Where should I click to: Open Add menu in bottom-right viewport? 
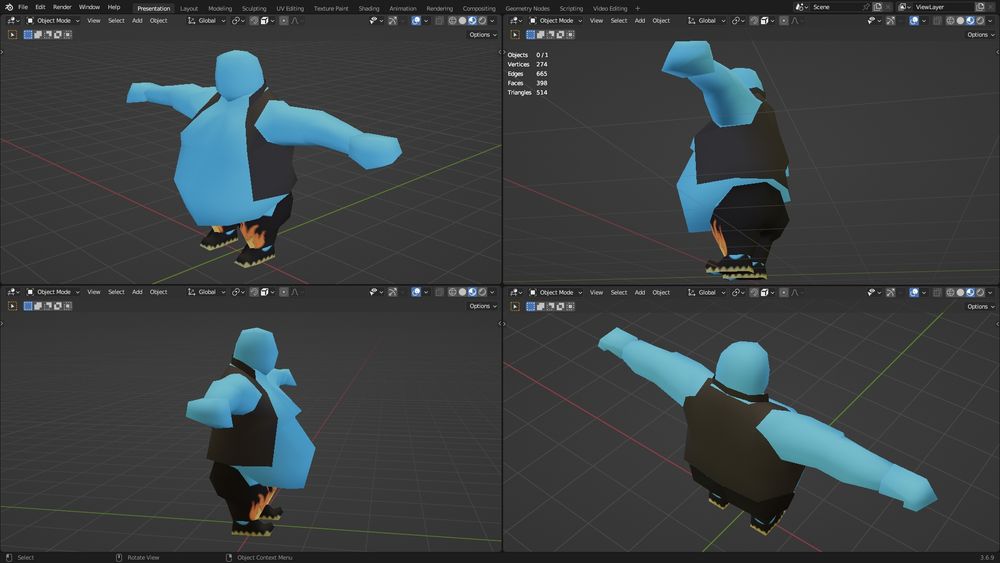tap(640, 292)
